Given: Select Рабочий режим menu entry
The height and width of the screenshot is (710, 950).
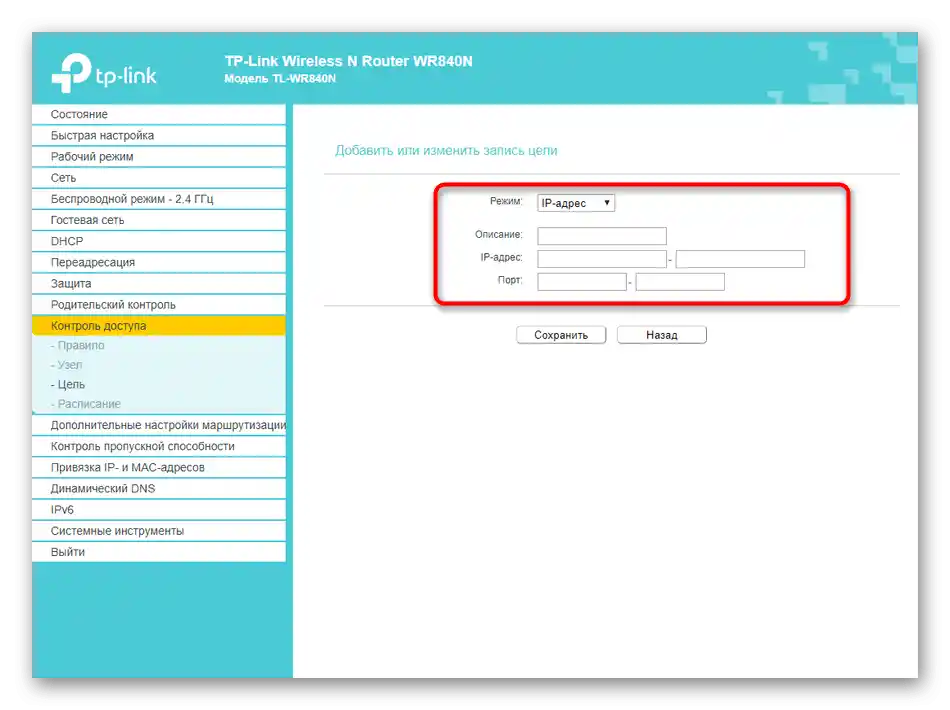Looking at the screenshot, I should [159, 157].
